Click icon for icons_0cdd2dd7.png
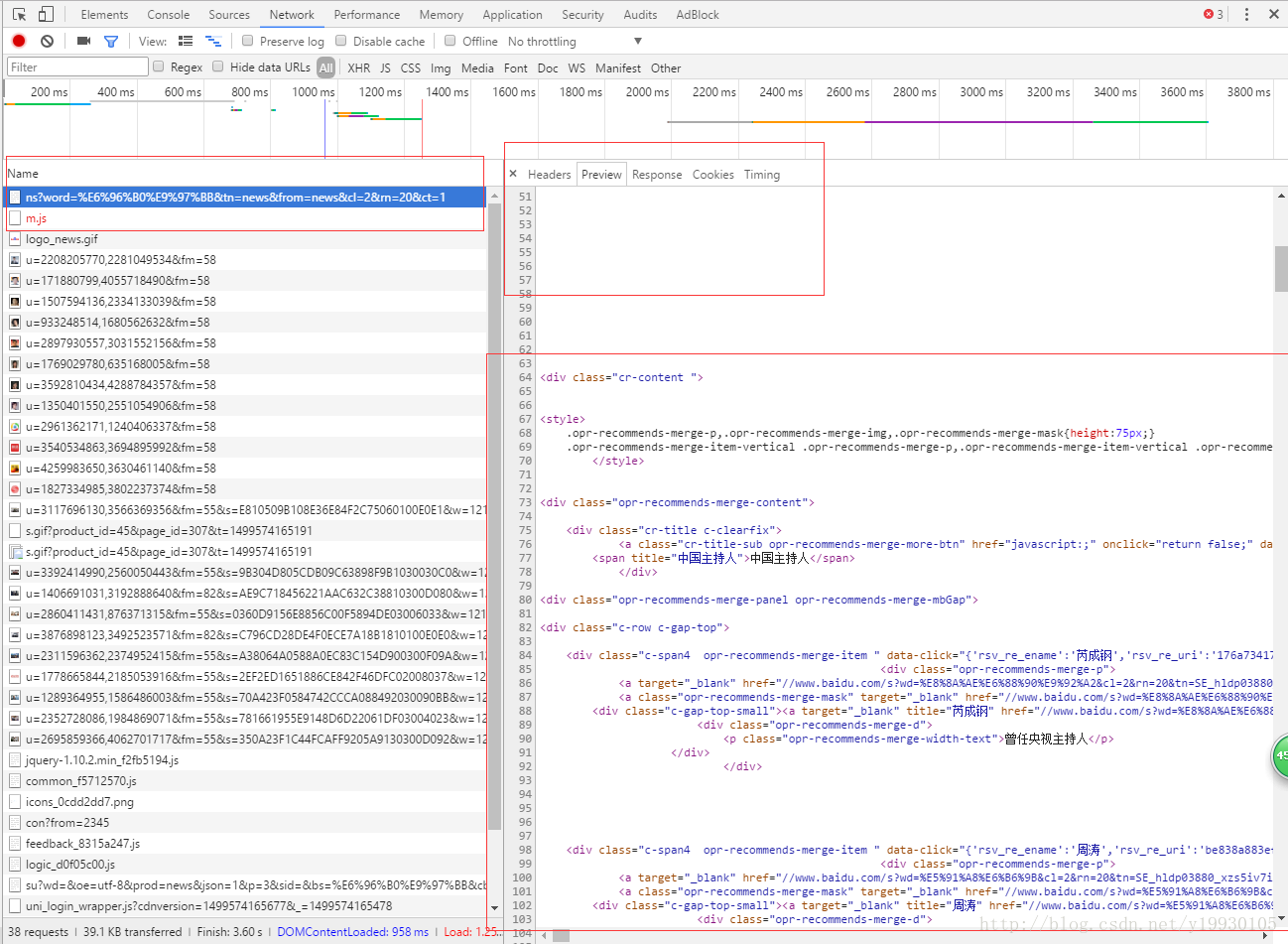Image resolution: width=1288 pixels, height=944 pixels. click(x=15, y=802)
